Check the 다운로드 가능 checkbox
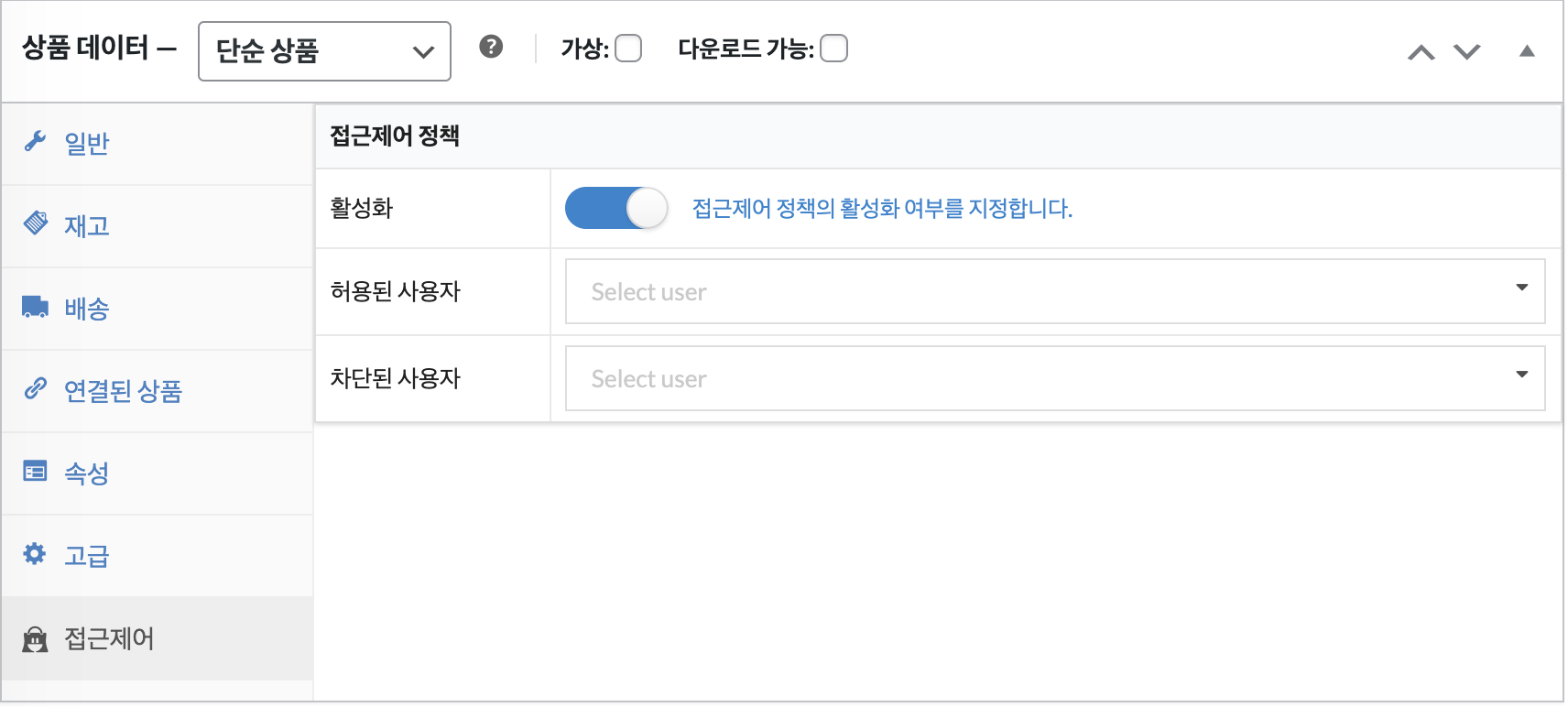This screenshot has height=707, width=1568. 833,49
